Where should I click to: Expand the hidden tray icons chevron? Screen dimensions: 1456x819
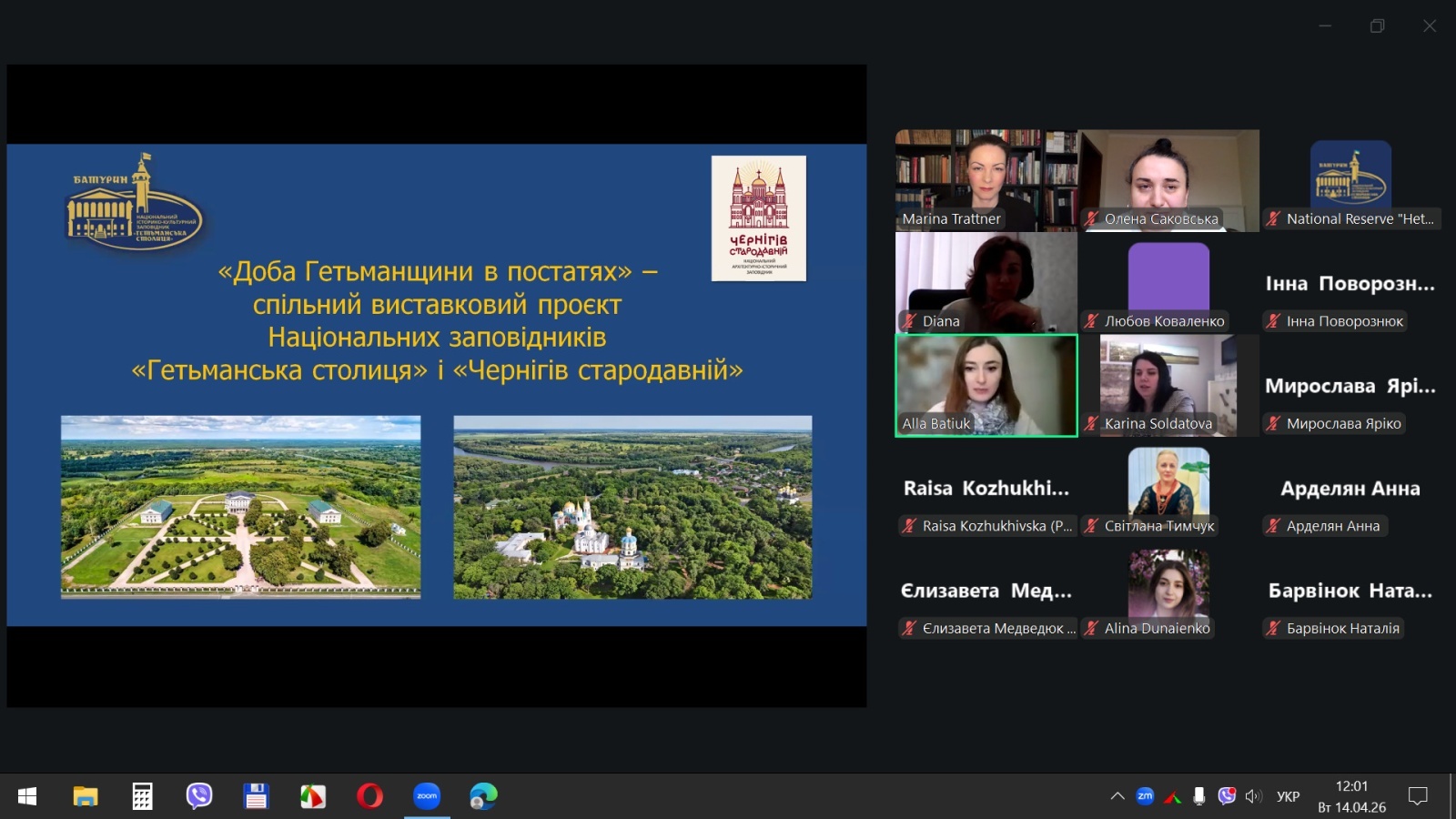[x=1117, y=796]
